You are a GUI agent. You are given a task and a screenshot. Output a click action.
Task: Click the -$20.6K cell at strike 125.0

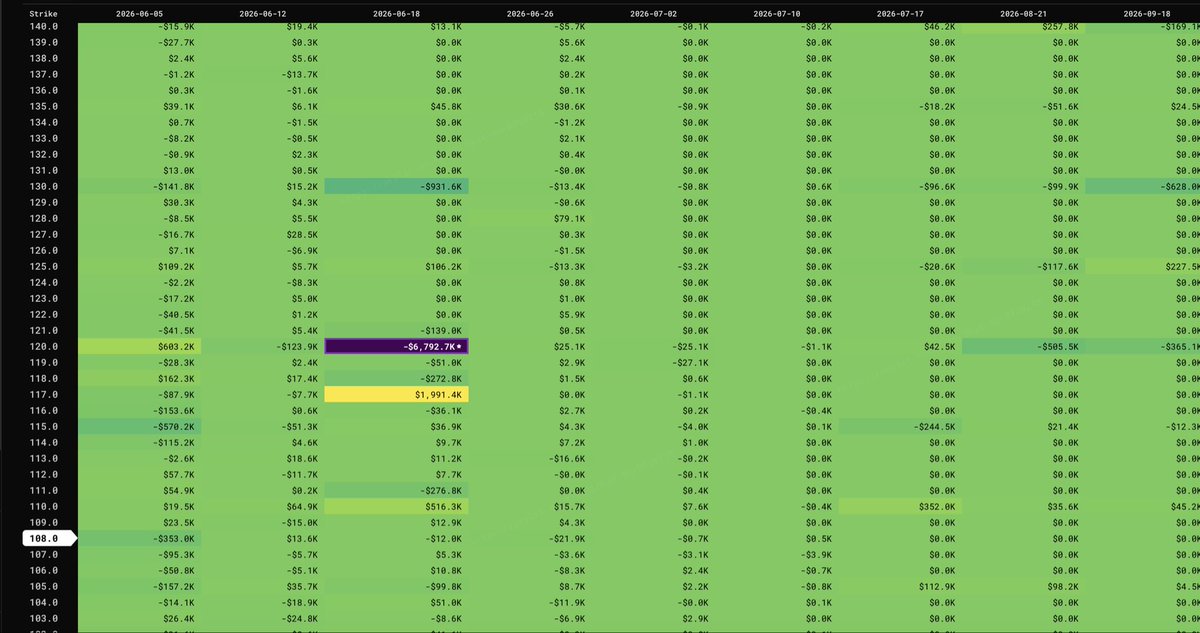[901, 266]
